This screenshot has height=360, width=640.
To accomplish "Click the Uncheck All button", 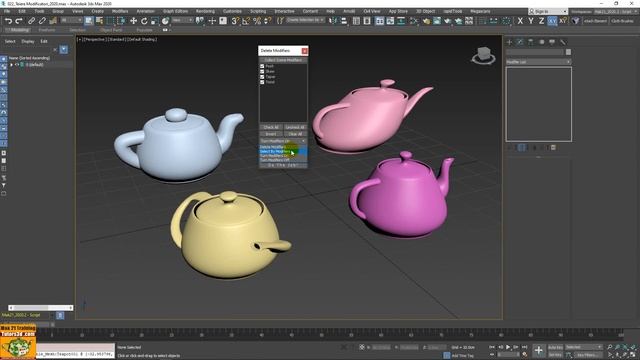I will (295, 127).
